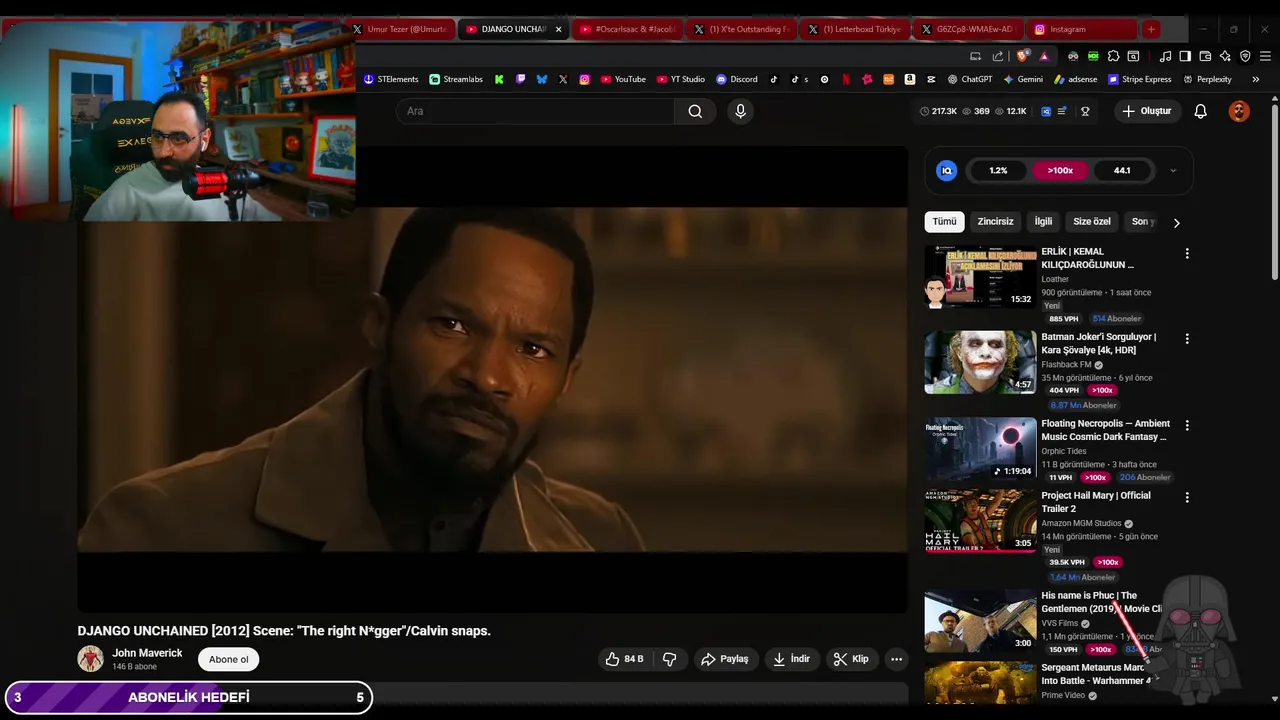Open the Kick bookmark icon
The height and width of the screenshot is (720, 1280).
[x=499, y=79]
